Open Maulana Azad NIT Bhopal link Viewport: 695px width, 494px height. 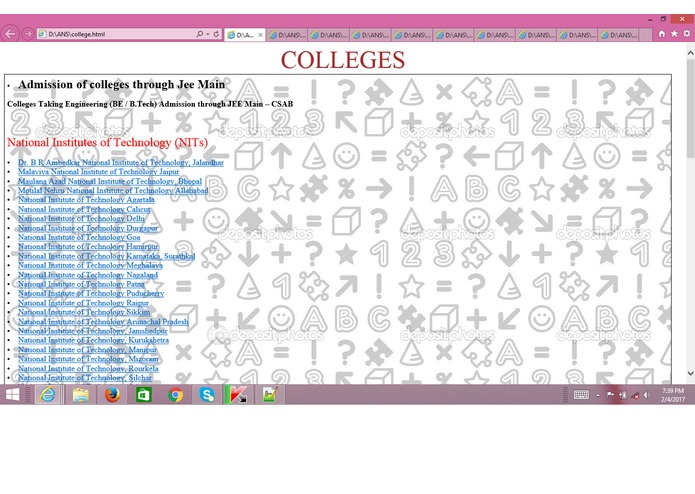point(109,181)
